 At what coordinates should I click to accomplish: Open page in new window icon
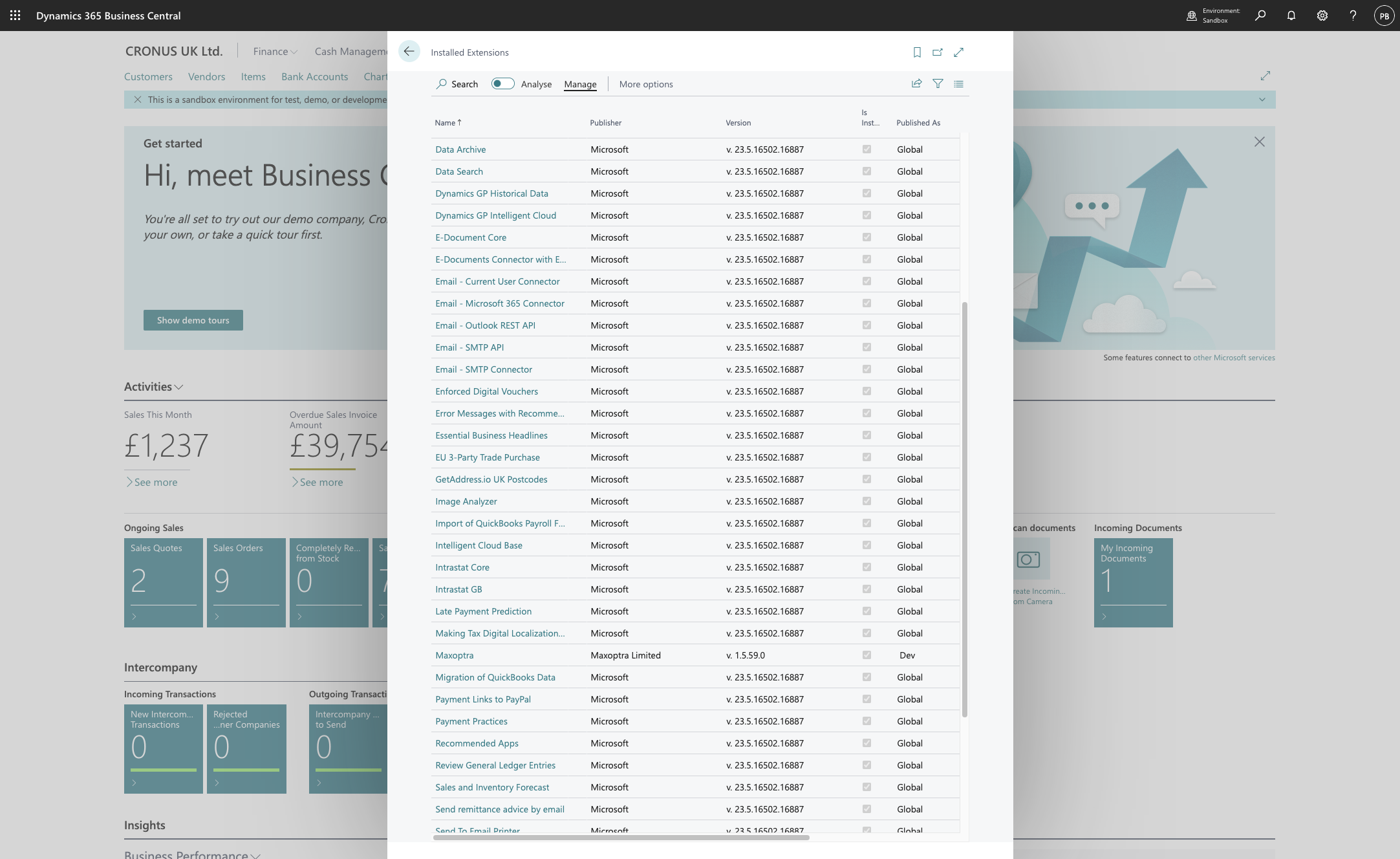click(x=938, y=52)
